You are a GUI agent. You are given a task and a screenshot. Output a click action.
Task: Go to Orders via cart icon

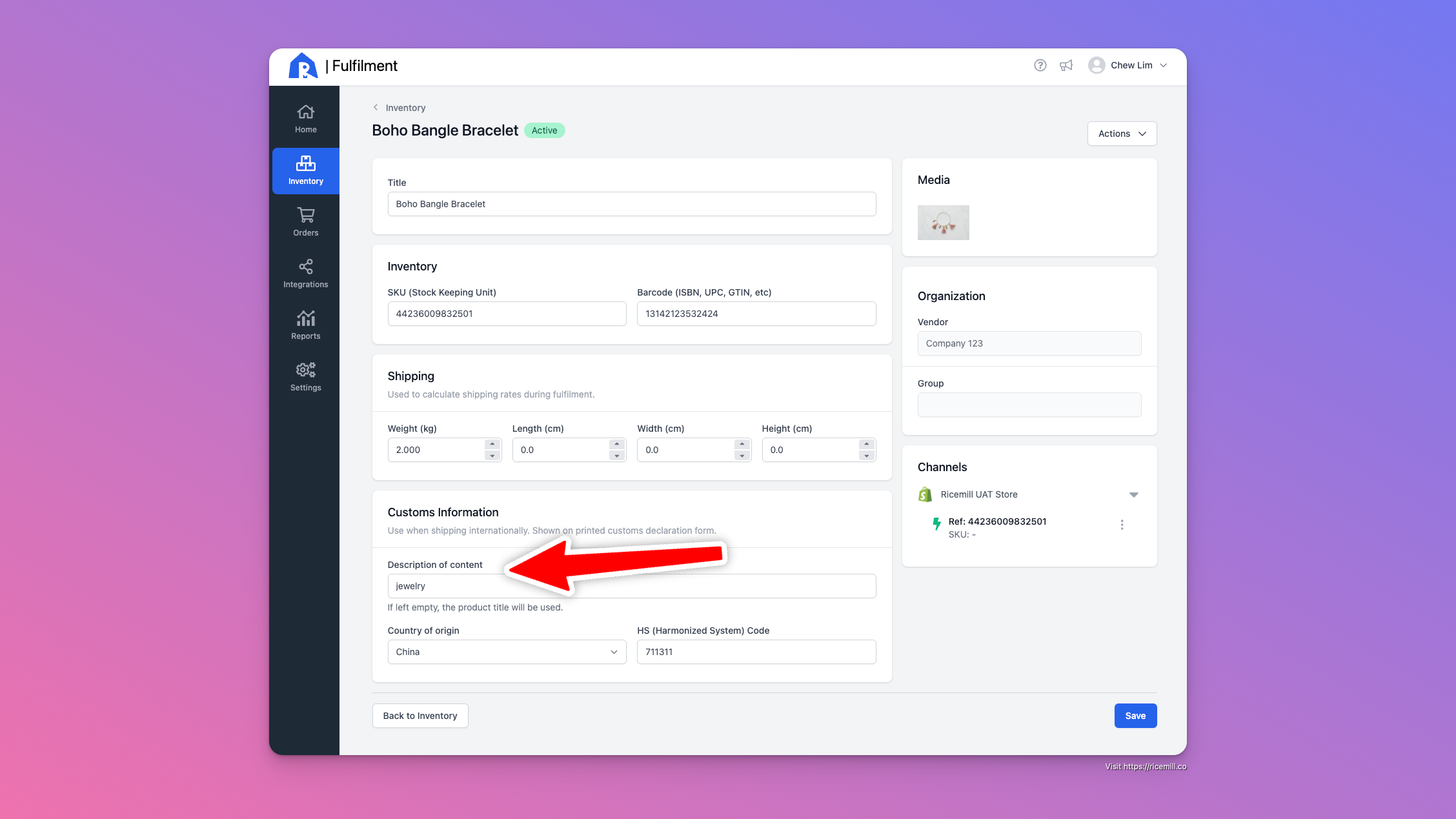tap(305, 222)
